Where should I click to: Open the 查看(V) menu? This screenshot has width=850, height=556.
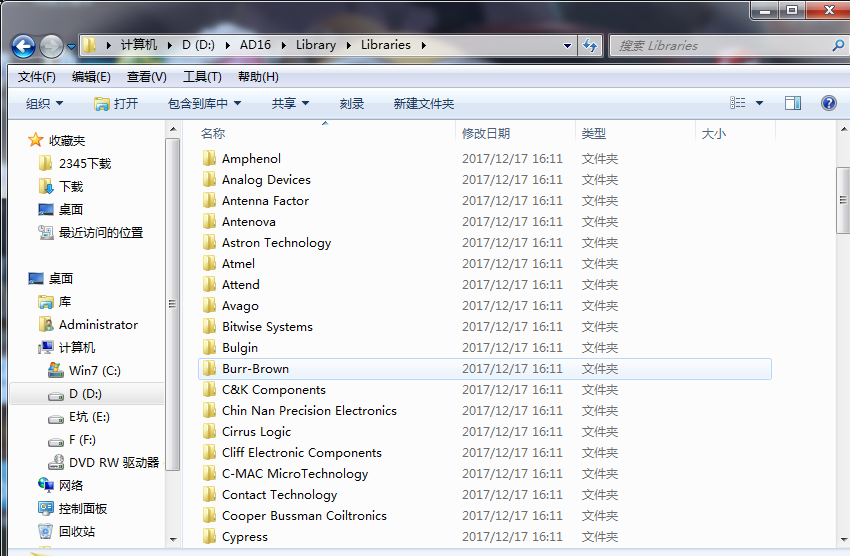click(146, 77)
